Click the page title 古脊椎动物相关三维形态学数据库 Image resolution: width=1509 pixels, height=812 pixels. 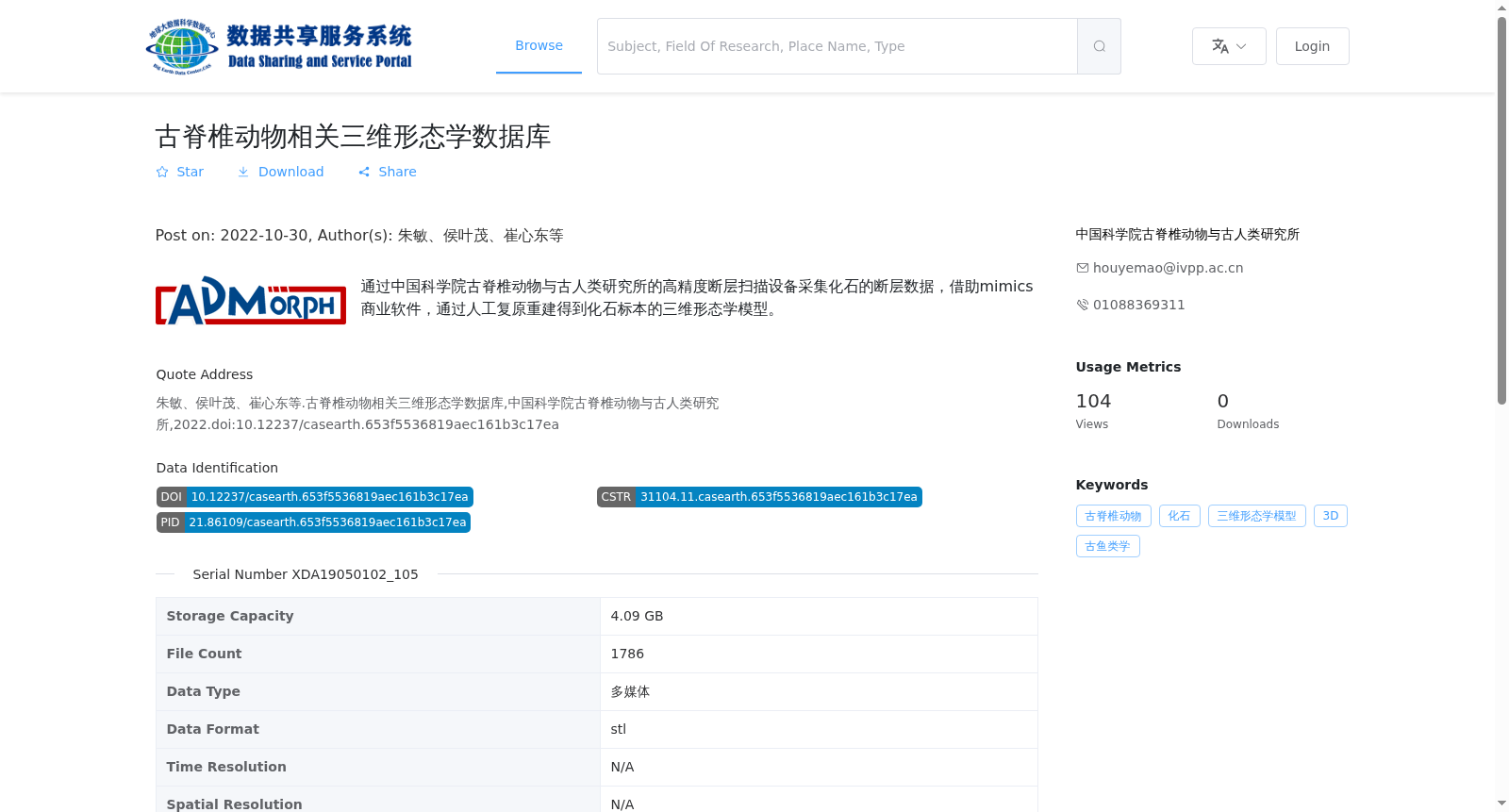pos(353,137)
